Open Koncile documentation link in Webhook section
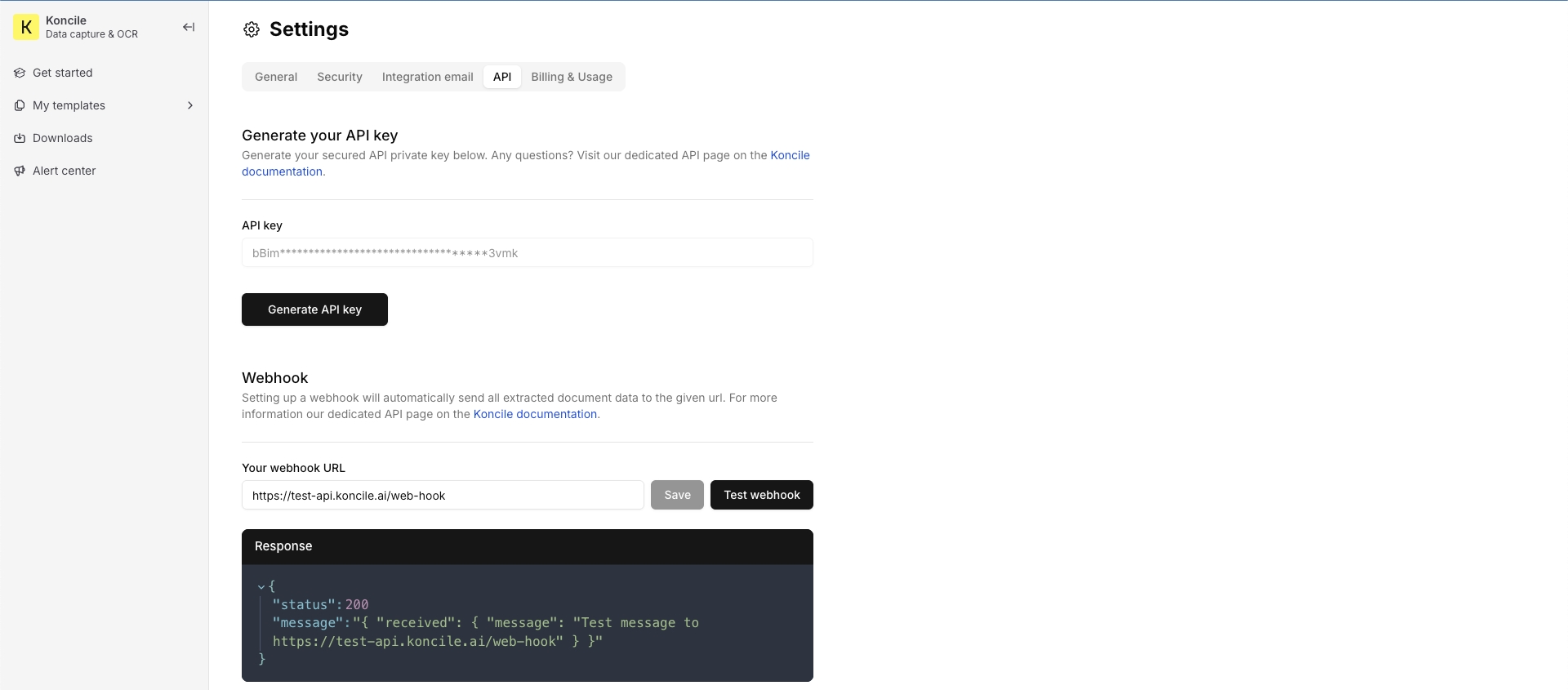The width and height of the screenshot is (1568, 690). 535,414
